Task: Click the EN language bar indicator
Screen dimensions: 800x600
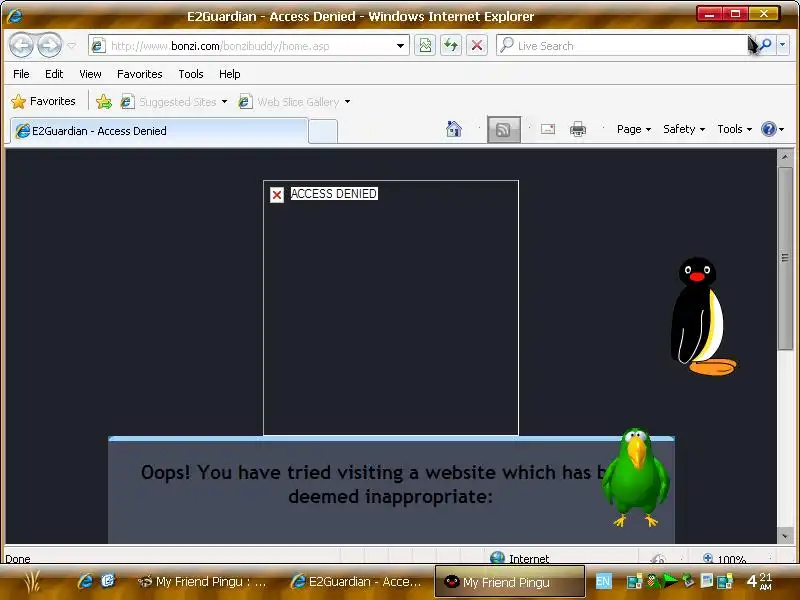Action: pyautogui.click(x=603, y=581)
